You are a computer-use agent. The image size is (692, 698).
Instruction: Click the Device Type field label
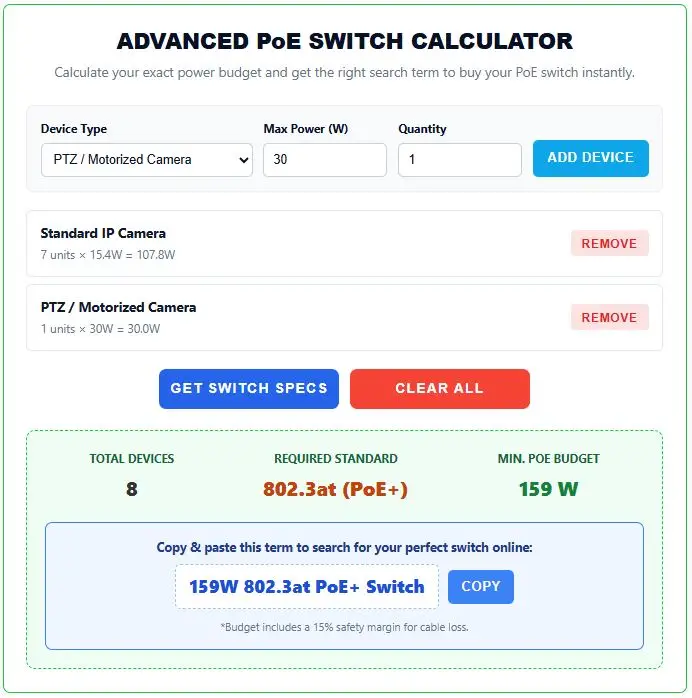pos(74,129)
